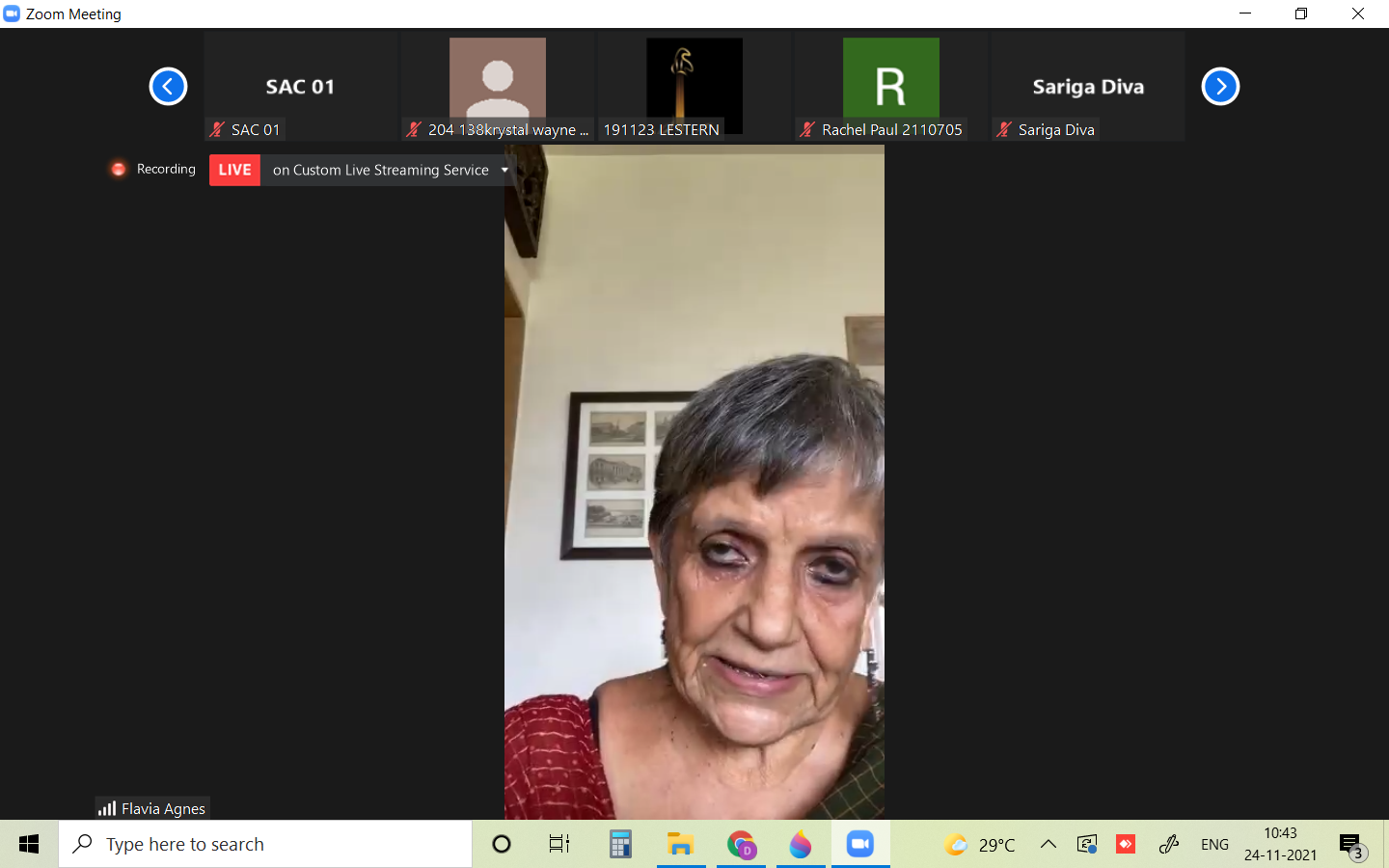Click the signal strength icon beside Flavia Agnes

pyautogui.click(x=106, y=808)
